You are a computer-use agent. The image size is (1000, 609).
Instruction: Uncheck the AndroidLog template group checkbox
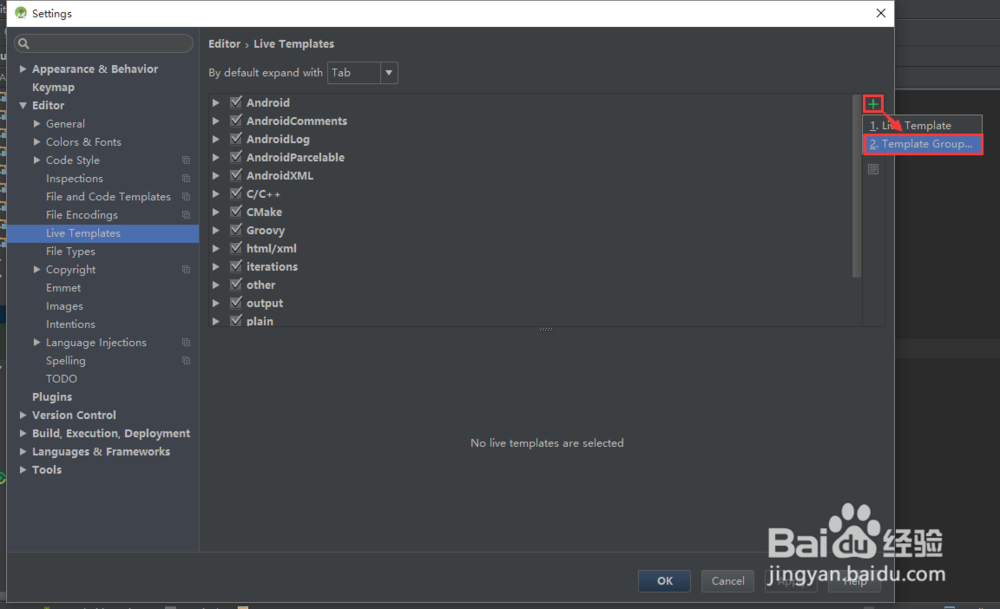(236, 138)
